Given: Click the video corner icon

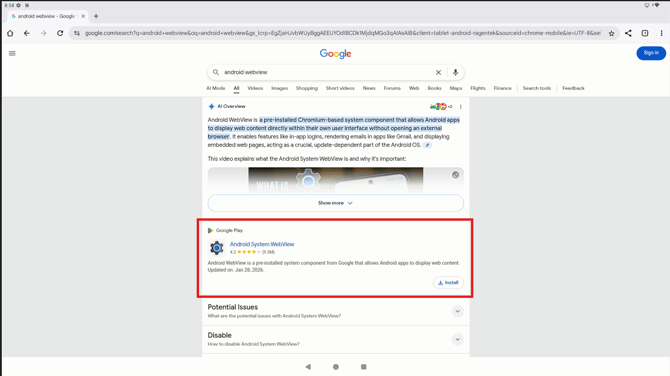Looking at the screenshot, I should (x=455, y=175).
